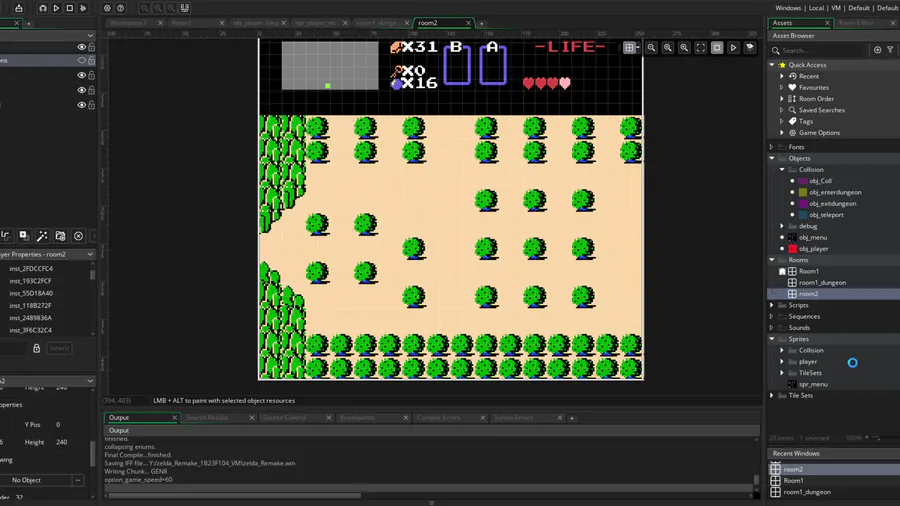
Task: Play room animations in room editor toolbar
Action: click(734, 48)
